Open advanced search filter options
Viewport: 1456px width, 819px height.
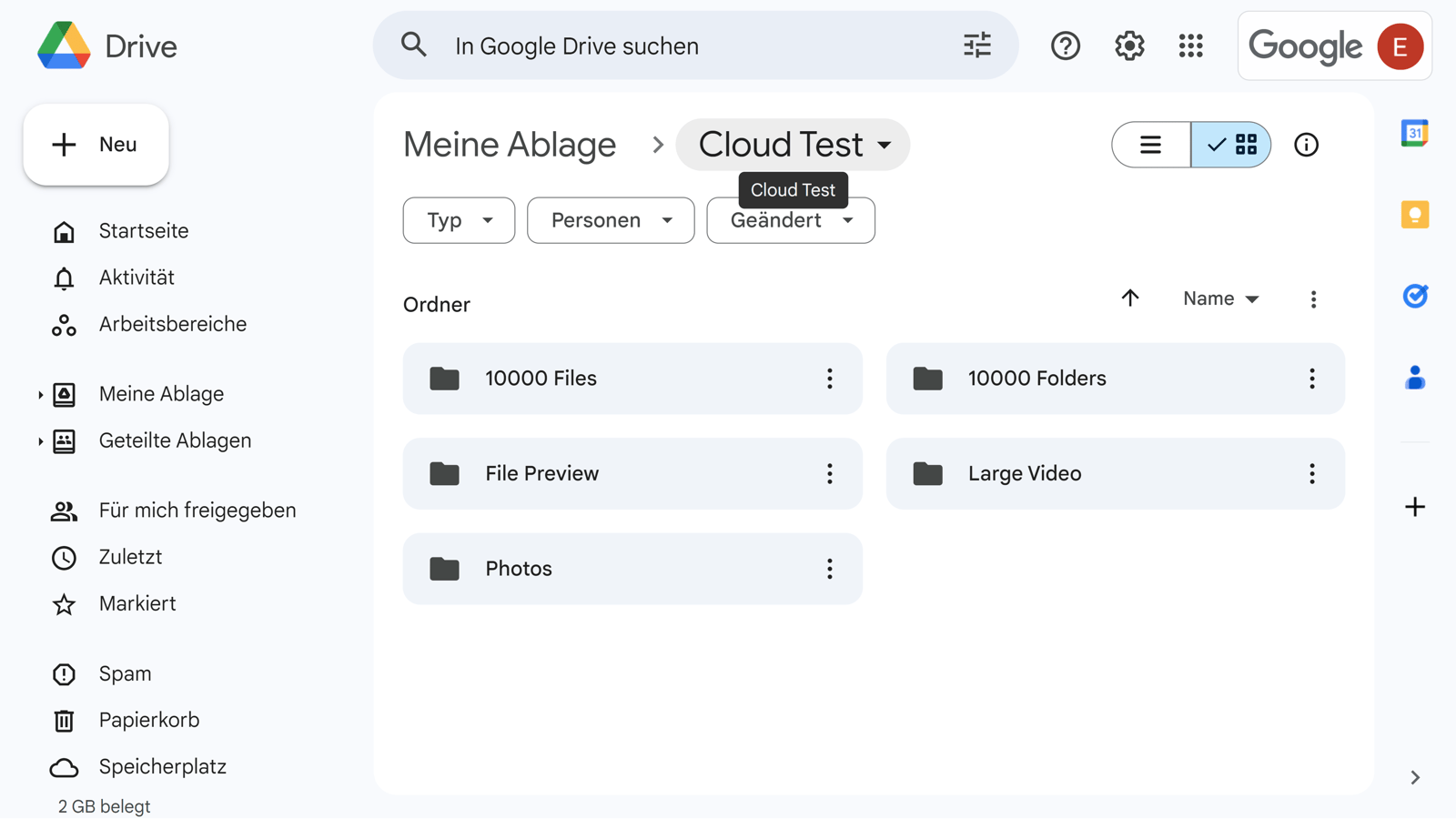point(976,45)
